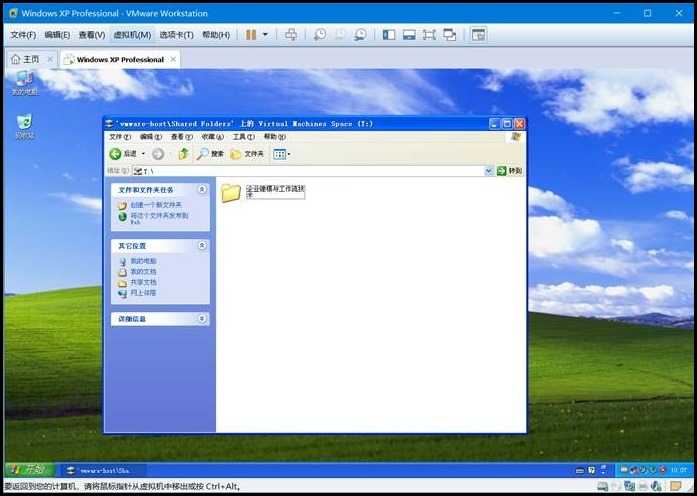Open the Explorer 编辑(E) menu

[151, 137]
